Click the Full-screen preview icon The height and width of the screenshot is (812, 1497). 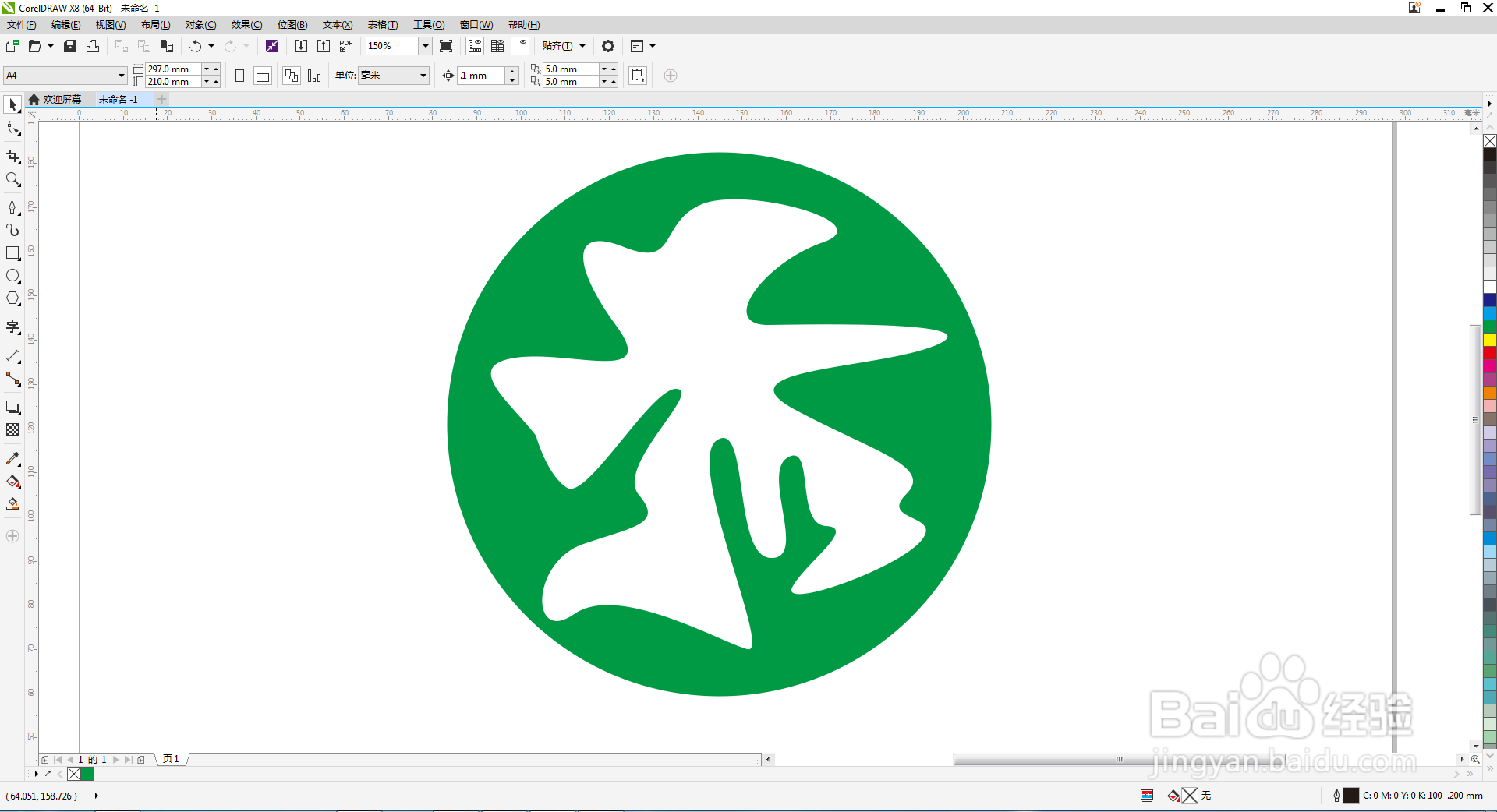[x=446, y=46]
